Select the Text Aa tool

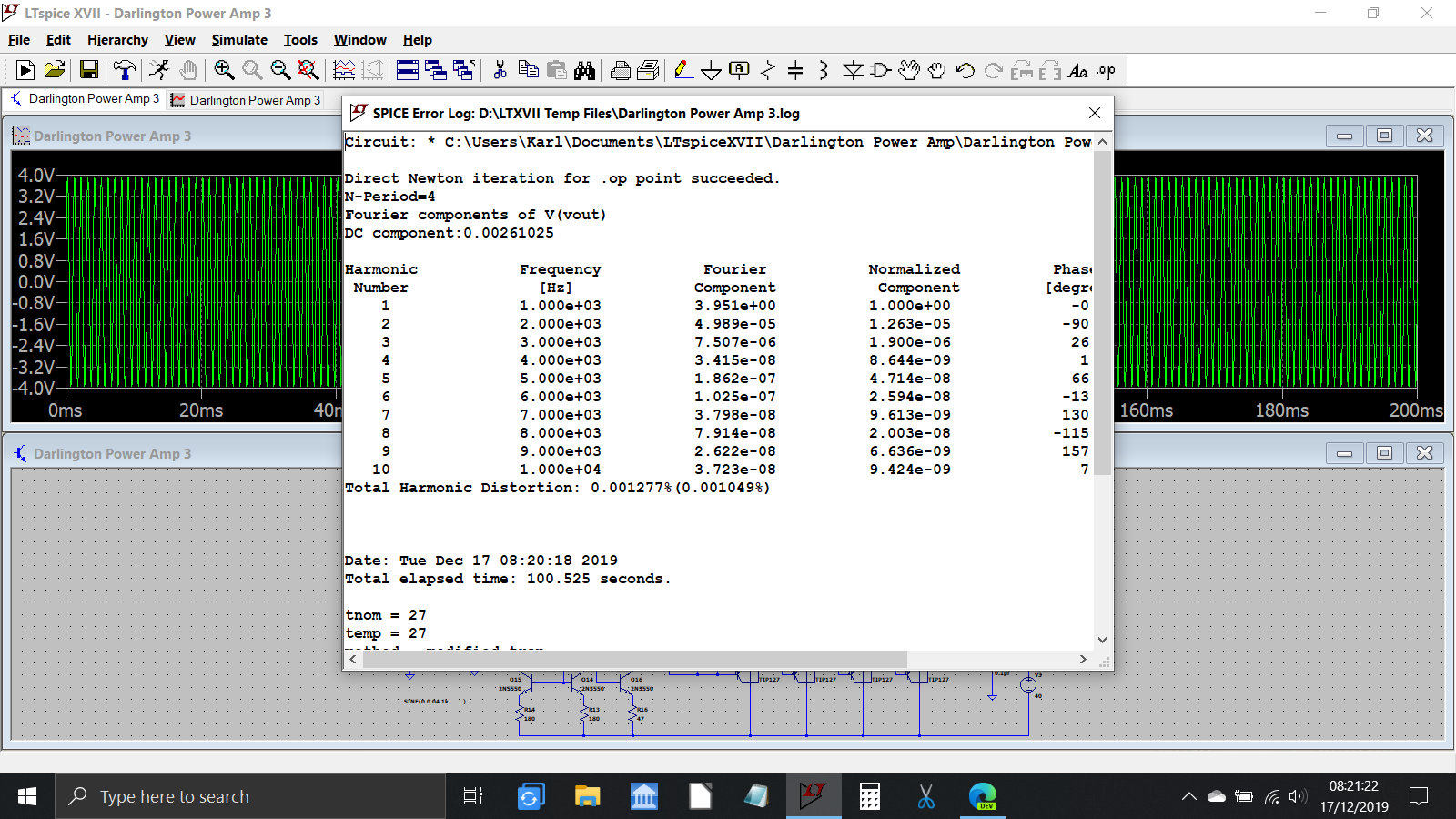[x=1078, y=70]
